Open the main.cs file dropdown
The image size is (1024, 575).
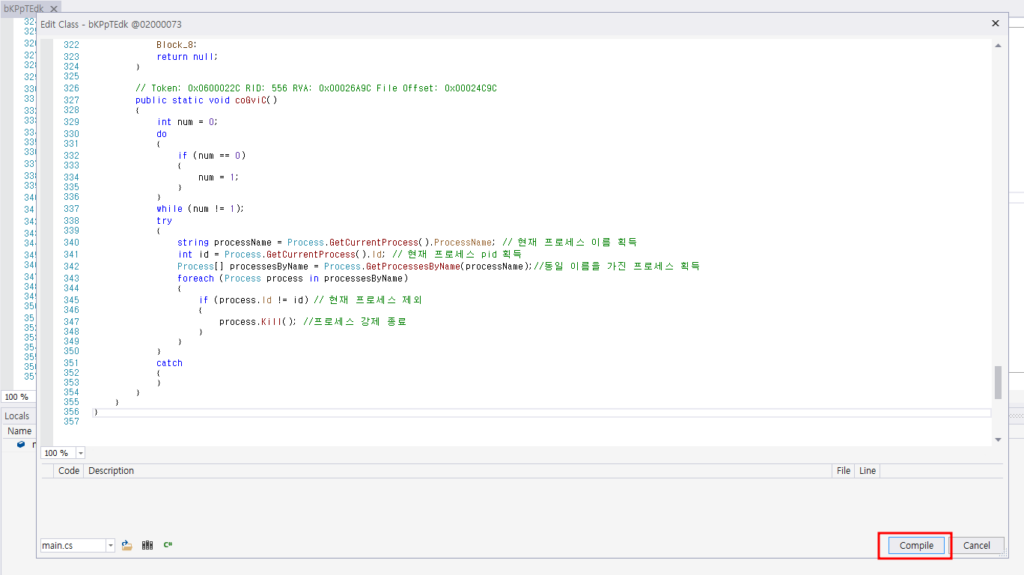[110, 546]
